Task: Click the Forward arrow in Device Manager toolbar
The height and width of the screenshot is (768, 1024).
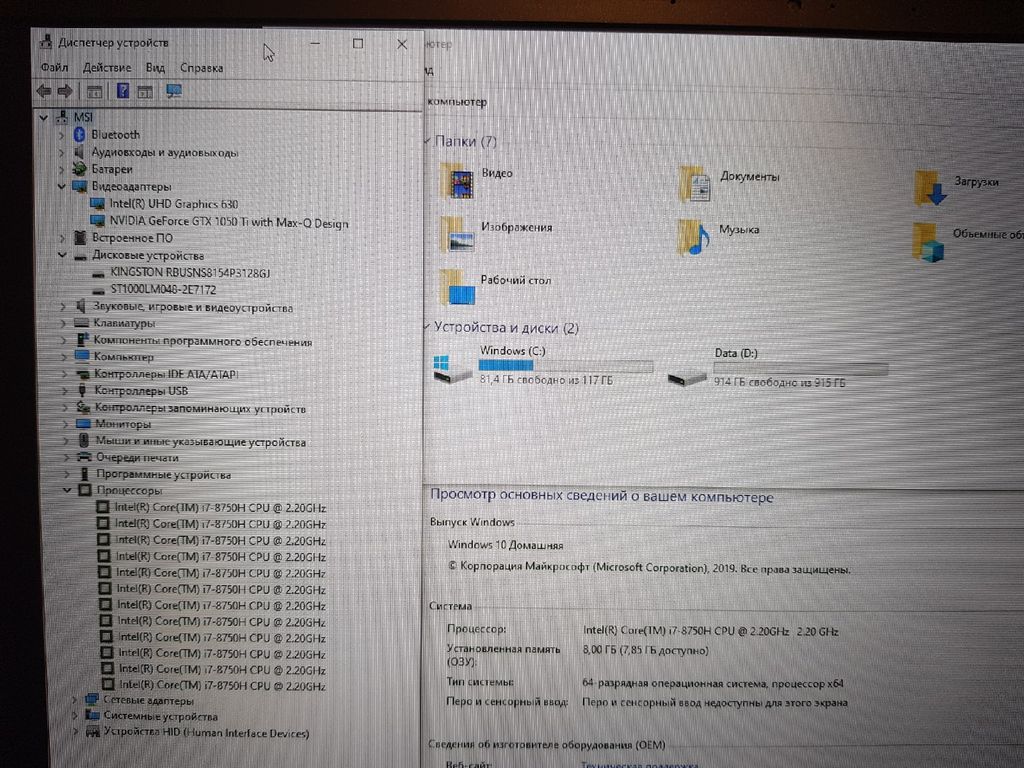Action: pyautogui.click(x=65, y=91)
